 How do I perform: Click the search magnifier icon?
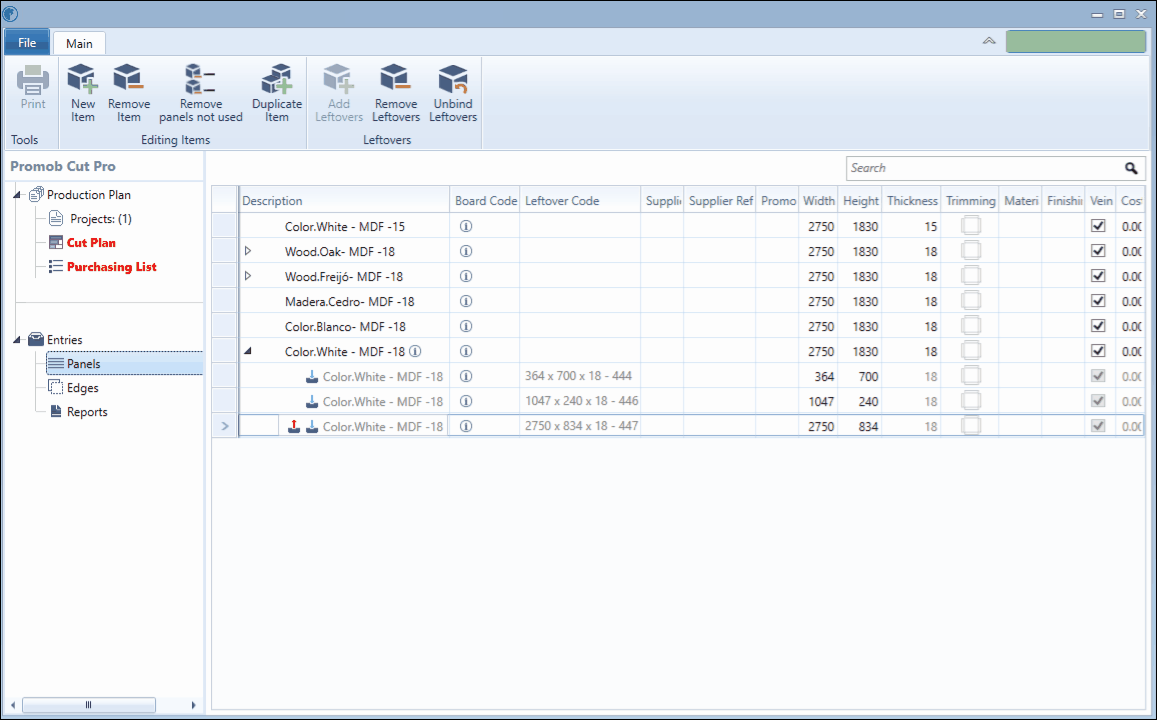tap(1131, 169)
